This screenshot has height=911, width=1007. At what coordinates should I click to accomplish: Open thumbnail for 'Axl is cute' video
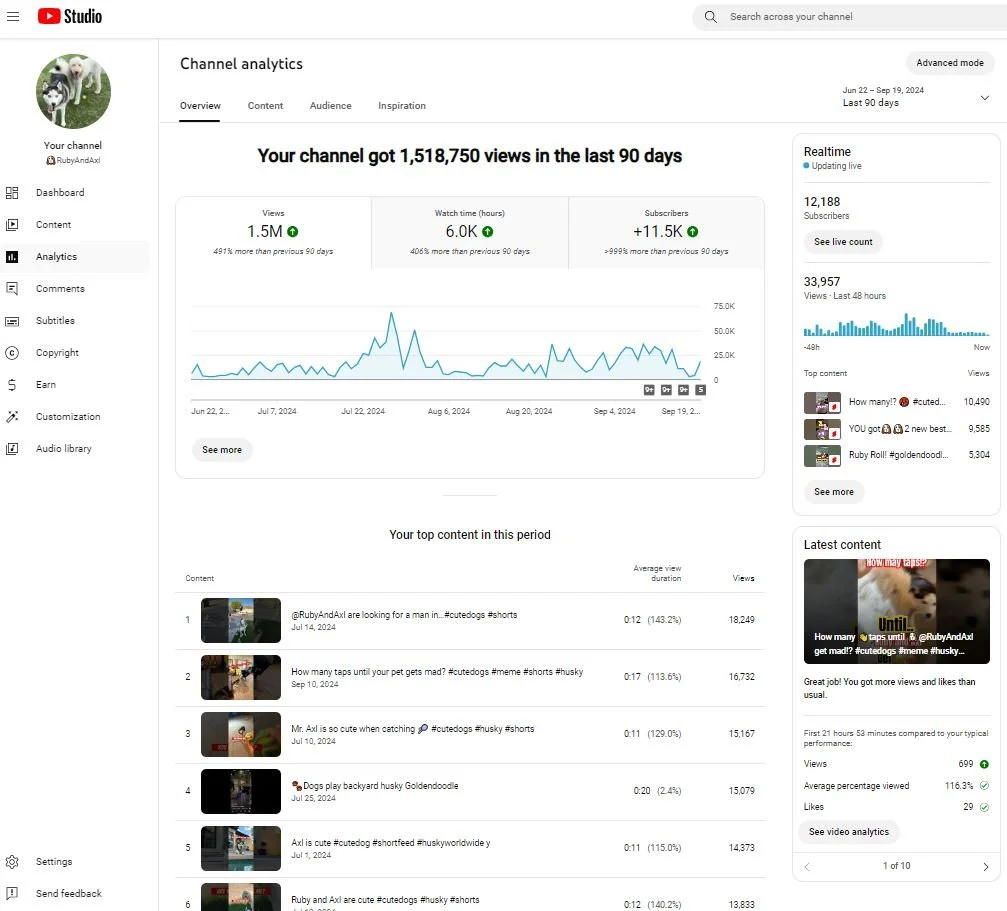tap(241, 848)
